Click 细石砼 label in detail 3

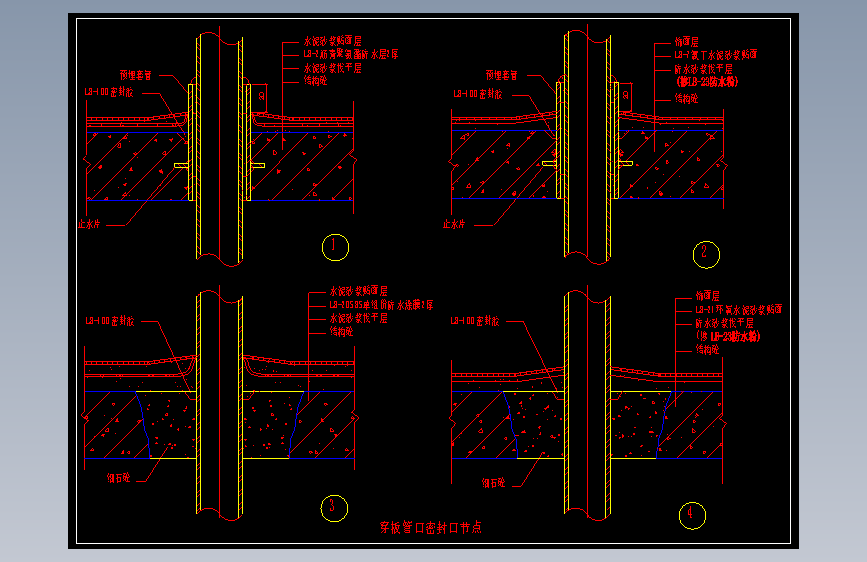click(x=119, y=478)
